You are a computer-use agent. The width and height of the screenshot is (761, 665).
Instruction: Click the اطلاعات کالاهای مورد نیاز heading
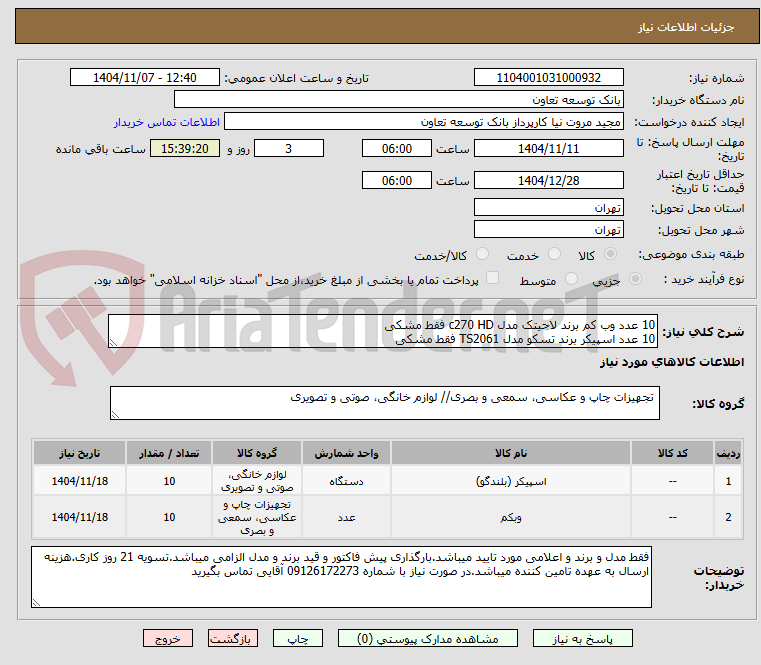[x=672, y=362]
